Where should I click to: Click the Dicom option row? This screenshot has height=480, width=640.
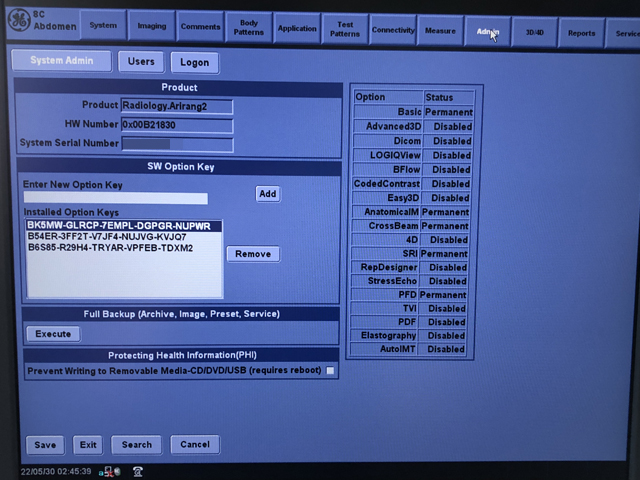[413, 141]
